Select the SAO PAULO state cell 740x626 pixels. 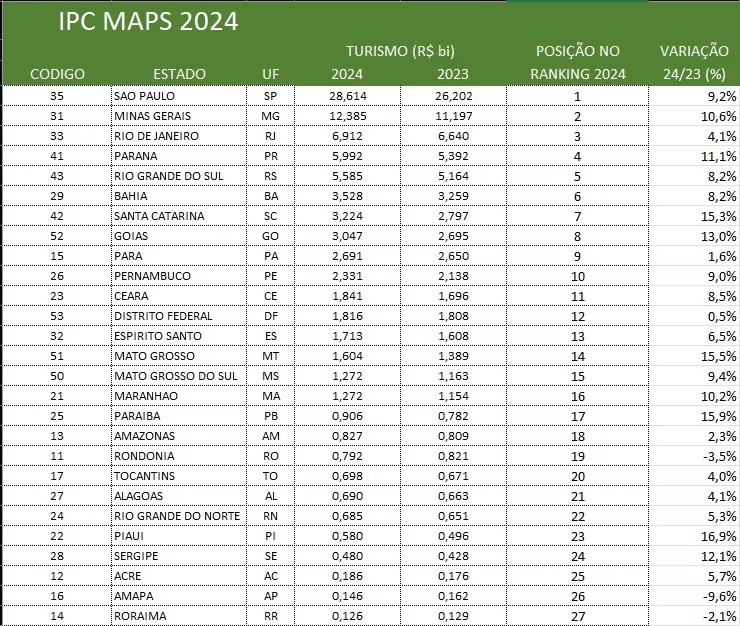click(179, 96)
